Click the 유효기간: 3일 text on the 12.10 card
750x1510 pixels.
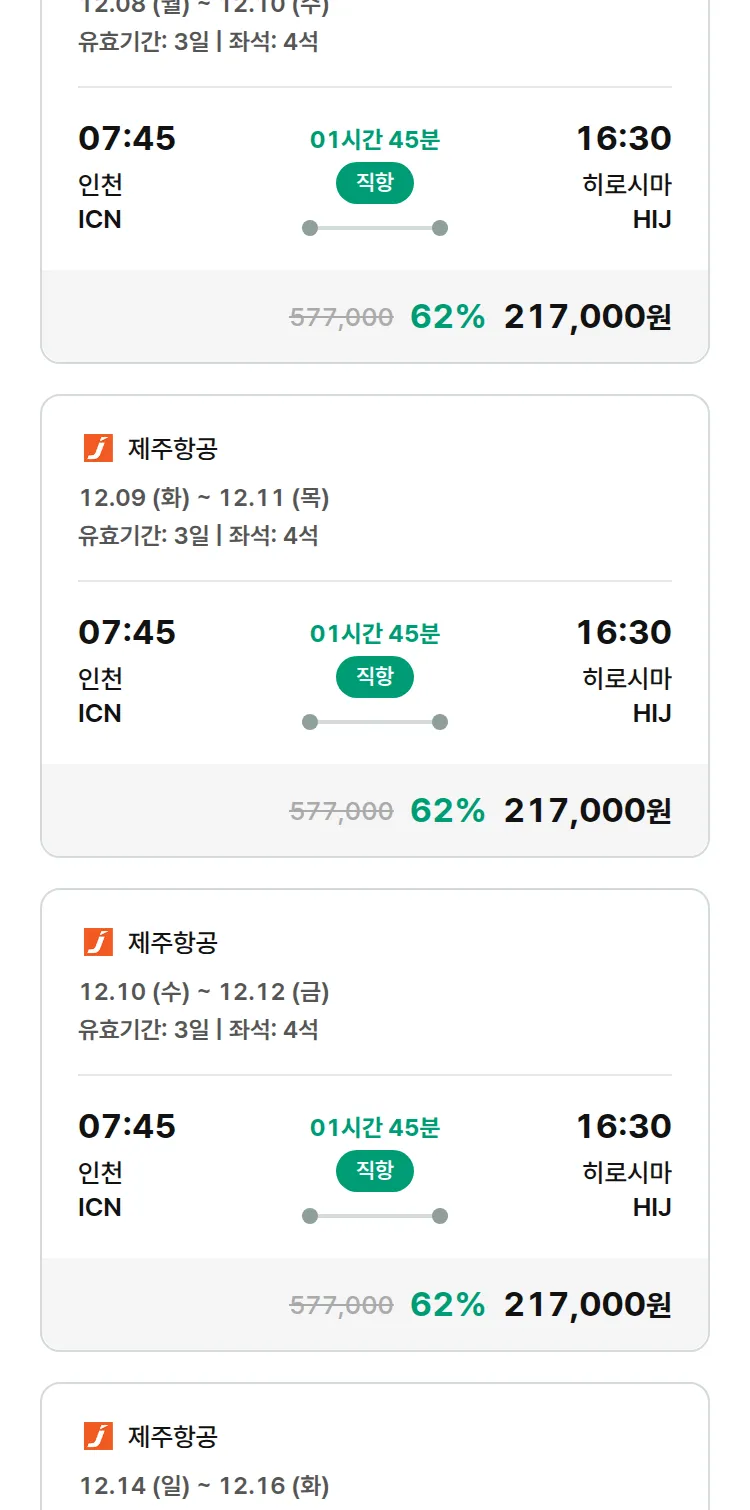144,1029
